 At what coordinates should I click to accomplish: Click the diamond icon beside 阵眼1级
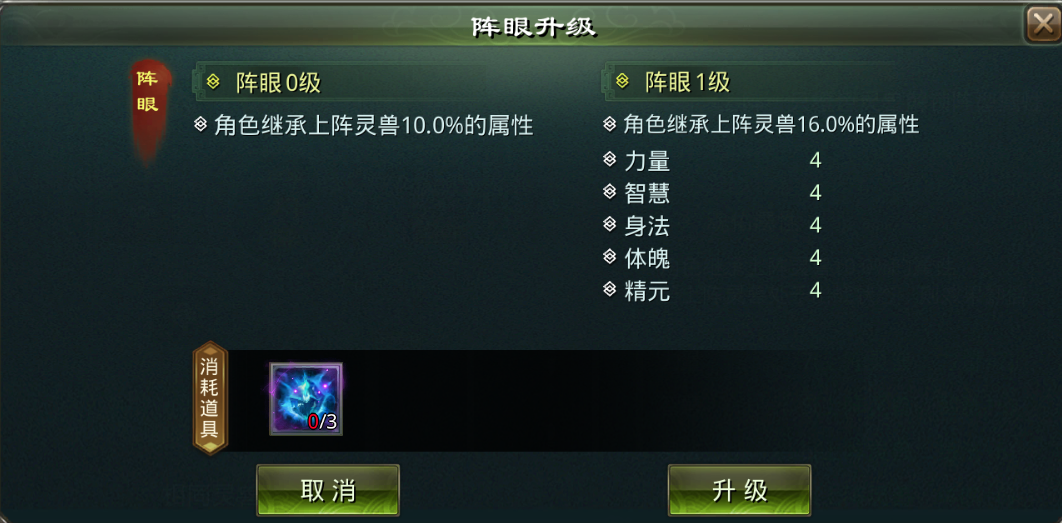[x=622, y=82]
